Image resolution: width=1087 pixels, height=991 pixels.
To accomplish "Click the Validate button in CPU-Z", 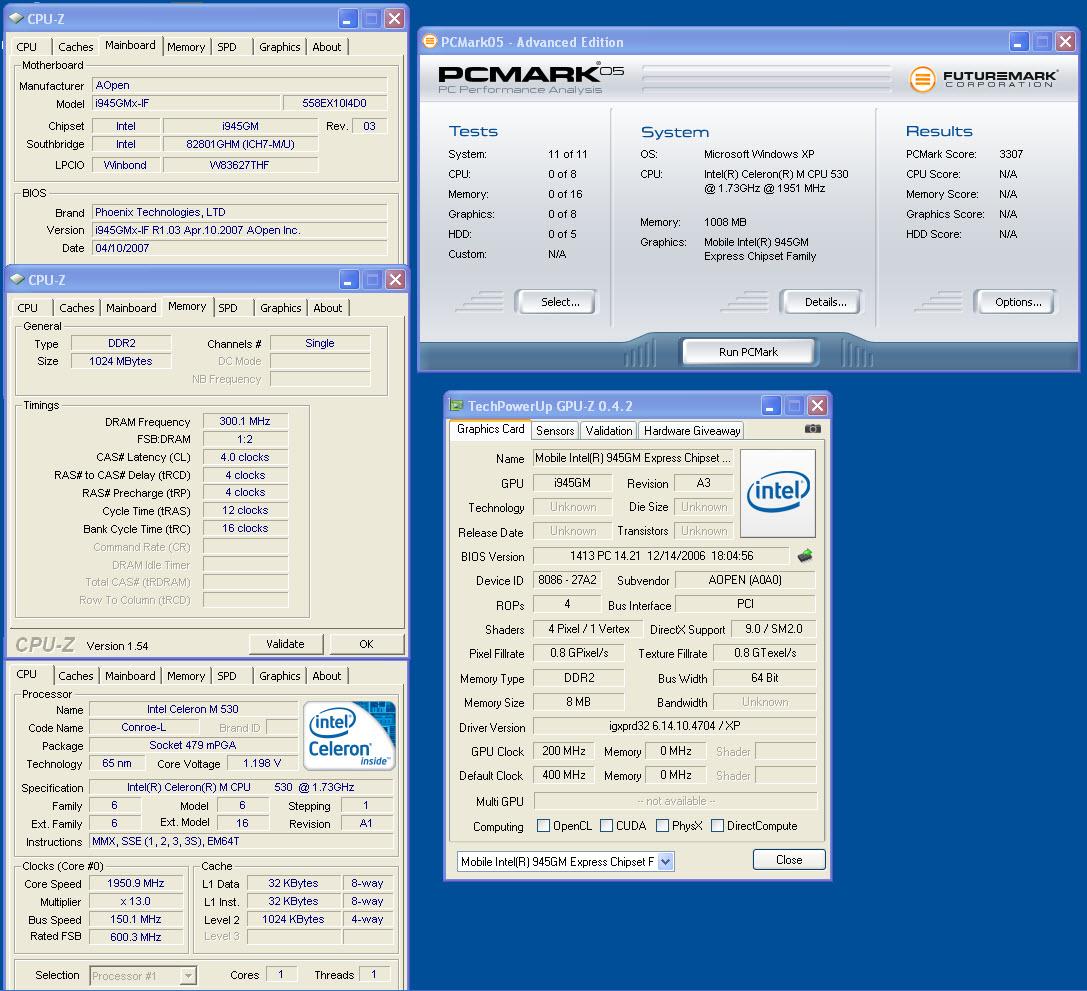I will point(286,644).
